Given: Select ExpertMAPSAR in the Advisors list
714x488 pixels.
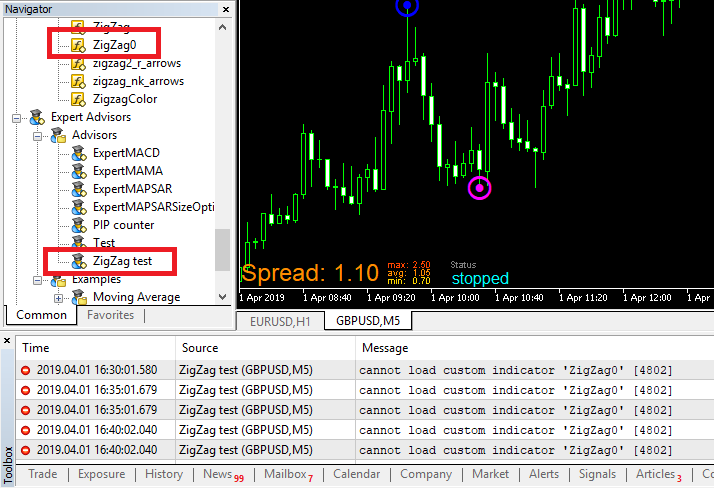Looking at the screenshot, I should [133, 189].
